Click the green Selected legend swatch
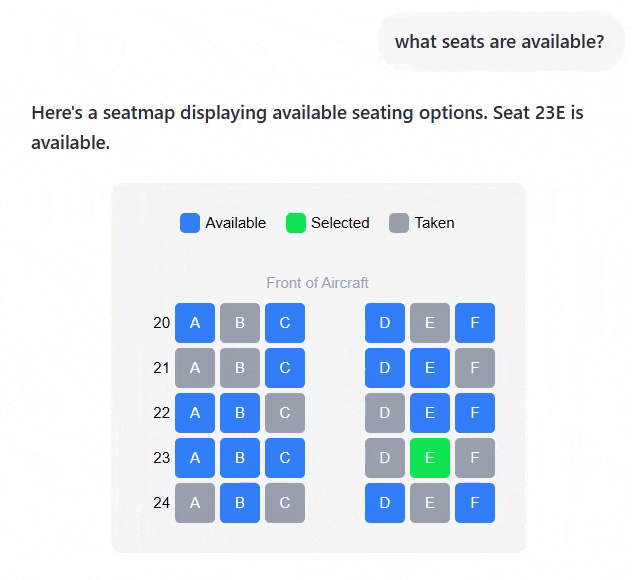Image resolution: width=632 pixels, height=580 pixels. (296, 223)
